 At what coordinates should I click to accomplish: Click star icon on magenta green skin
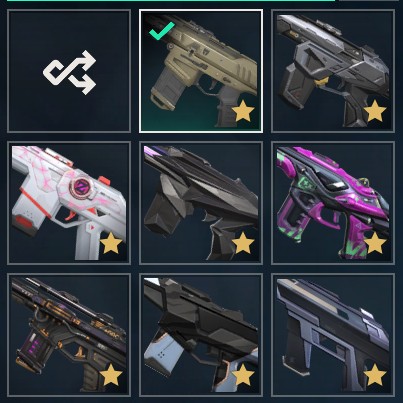point(375,243)
